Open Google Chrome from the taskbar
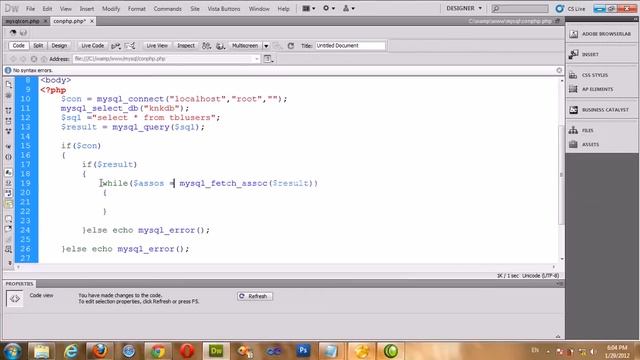This screenshot has height=360, width=640. [158, 351]
